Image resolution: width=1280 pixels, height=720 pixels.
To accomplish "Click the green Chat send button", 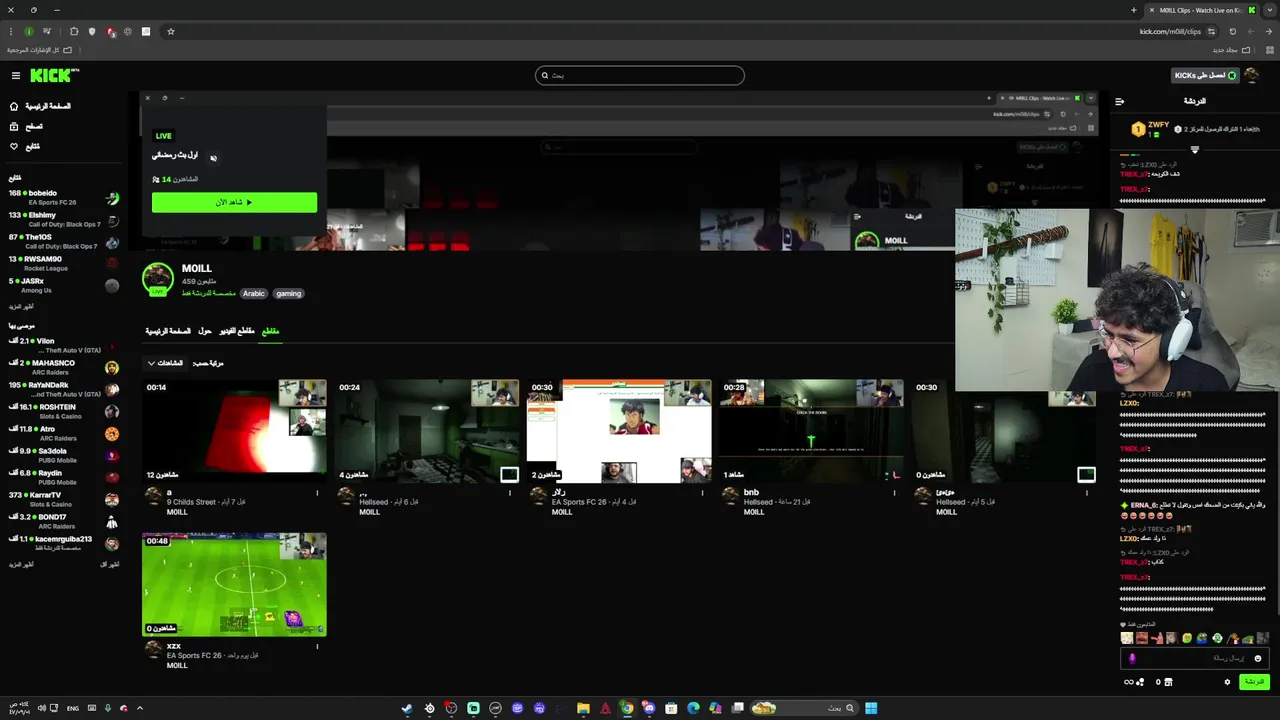I will [1254, 682].
